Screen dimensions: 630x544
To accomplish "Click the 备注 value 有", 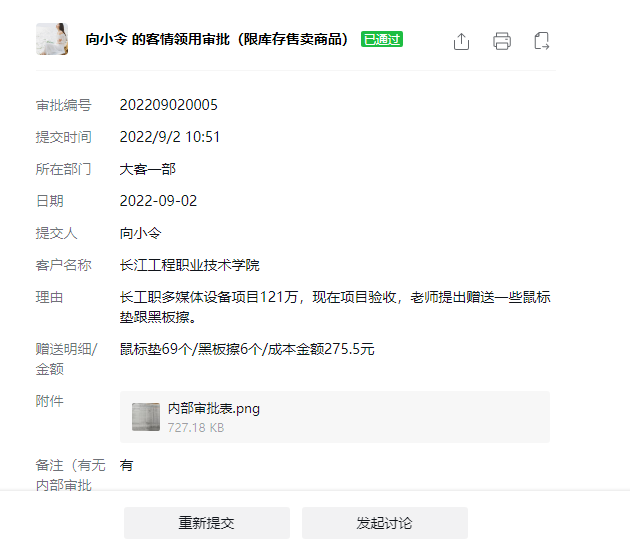I will pos(126,465).
